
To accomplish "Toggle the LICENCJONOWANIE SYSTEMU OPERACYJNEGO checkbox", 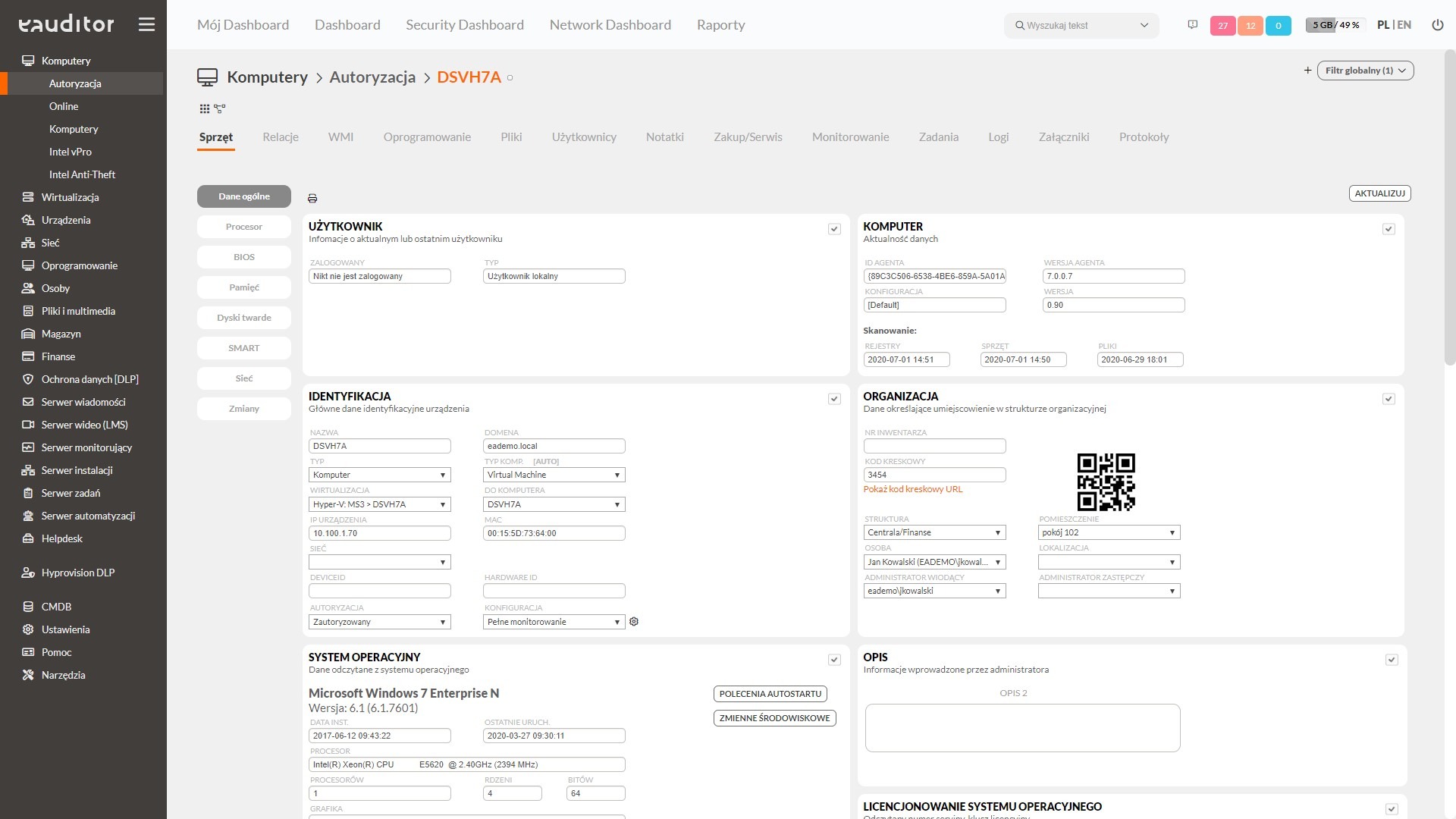I will 1392,809.
